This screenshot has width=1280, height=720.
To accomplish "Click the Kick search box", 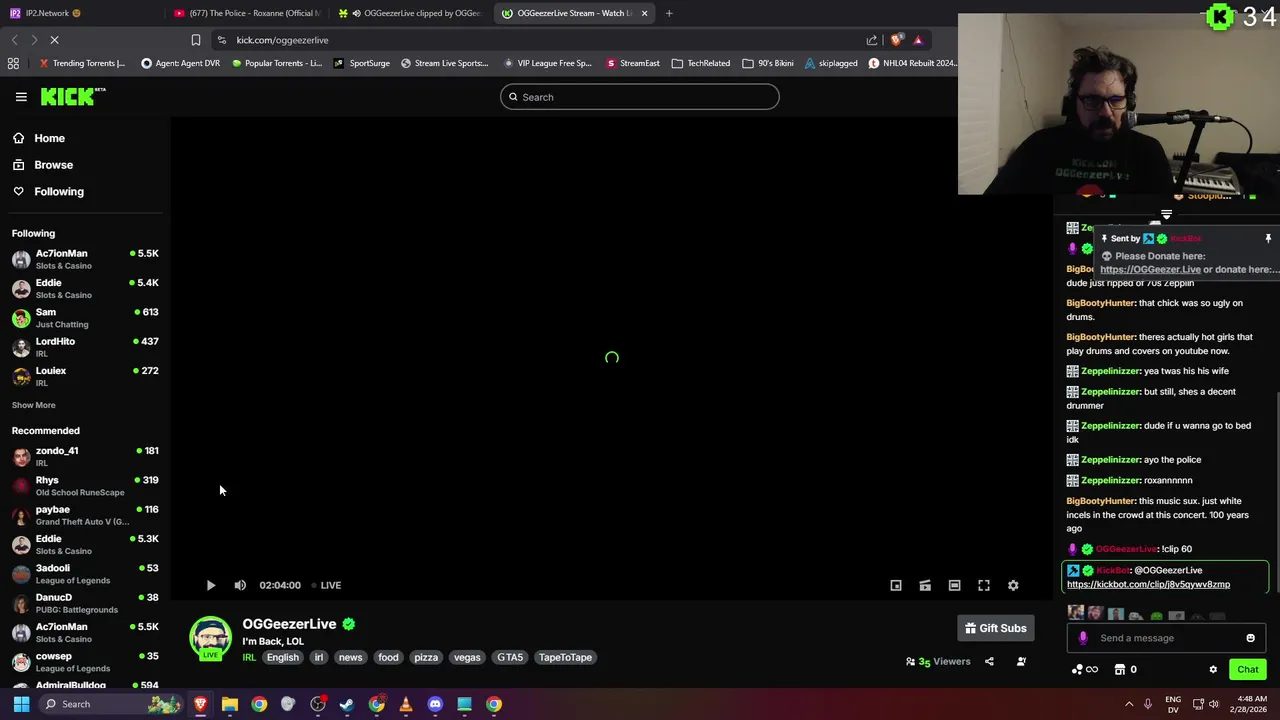I will coord(640,97).
